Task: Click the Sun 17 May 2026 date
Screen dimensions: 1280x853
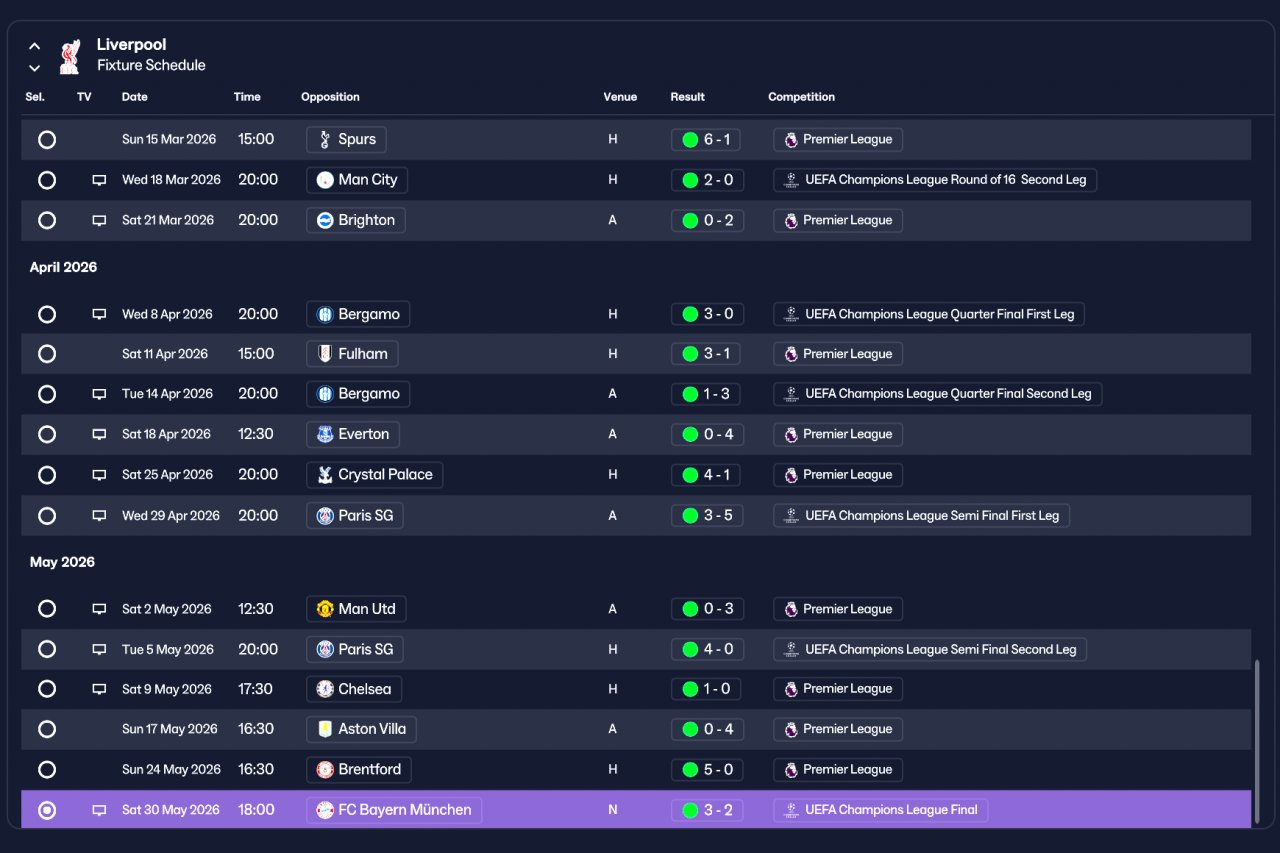Action: coord(170,729)
